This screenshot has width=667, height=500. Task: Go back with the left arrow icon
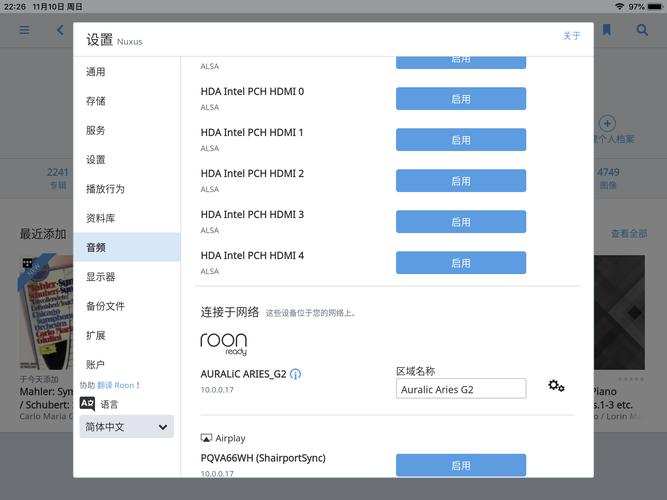coord(60,30)
